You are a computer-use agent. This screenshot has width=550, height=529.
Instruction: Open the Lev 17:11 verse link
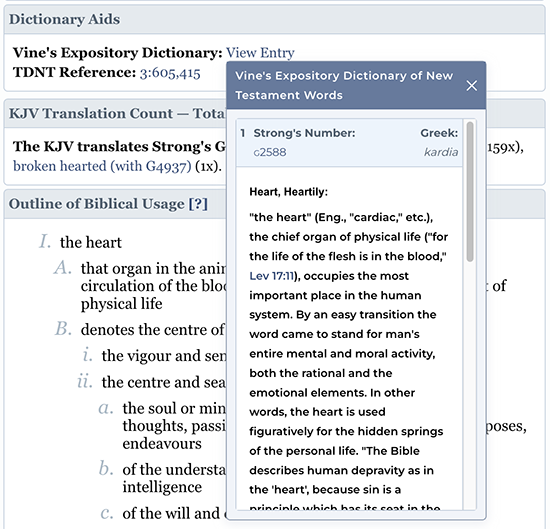(271, 276)
